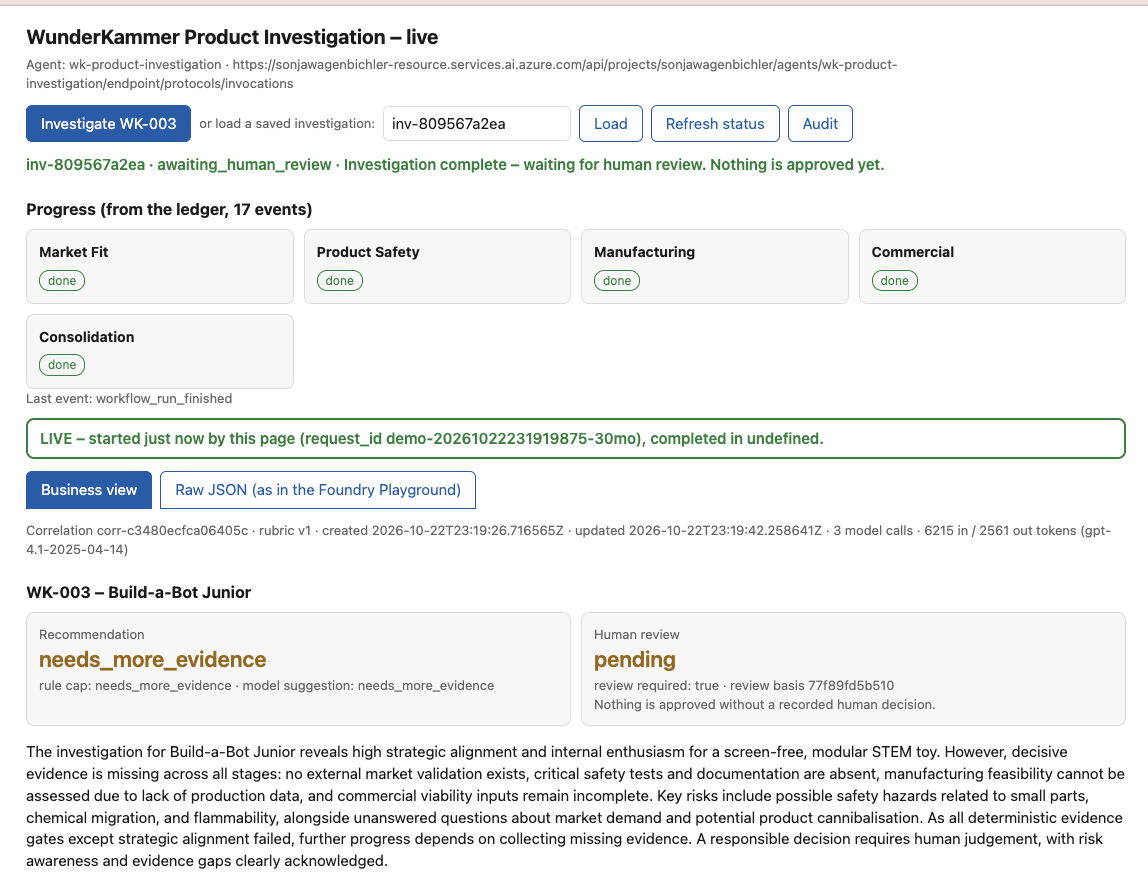Click the Recommendation label
Image resolution: width=1148 pixels, height=884 pixels.
tap(92, 634)
